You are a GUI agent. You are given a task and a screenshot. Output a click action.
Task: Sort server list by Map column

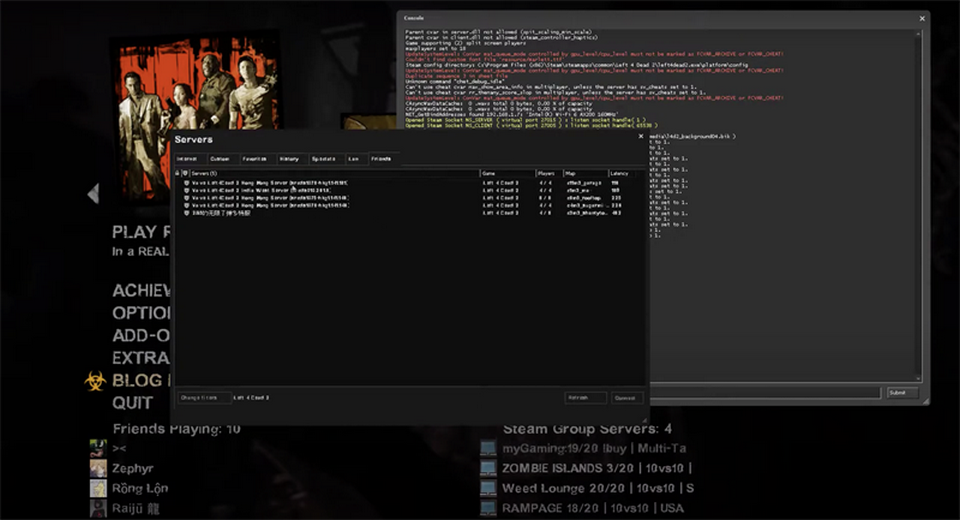click(x=586, y=173)
